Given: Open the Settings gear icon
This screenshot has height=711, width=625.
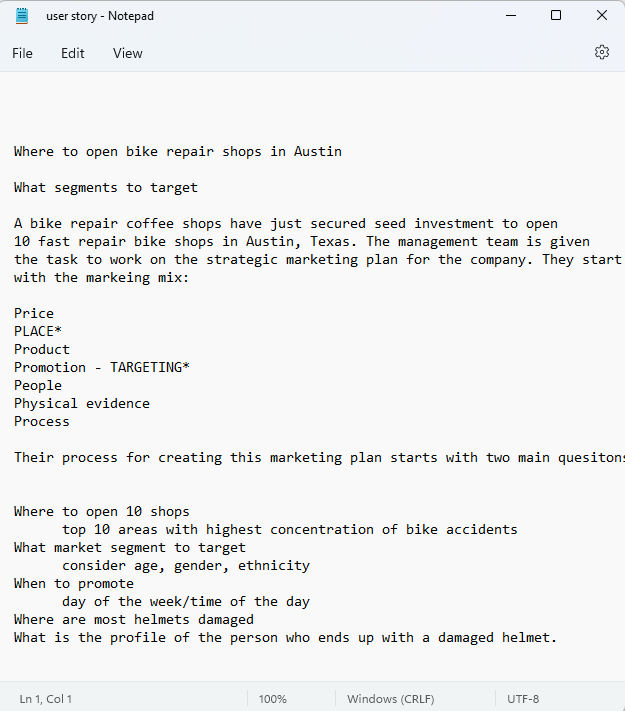Looking at the screenshot, I should click(602, 53).
